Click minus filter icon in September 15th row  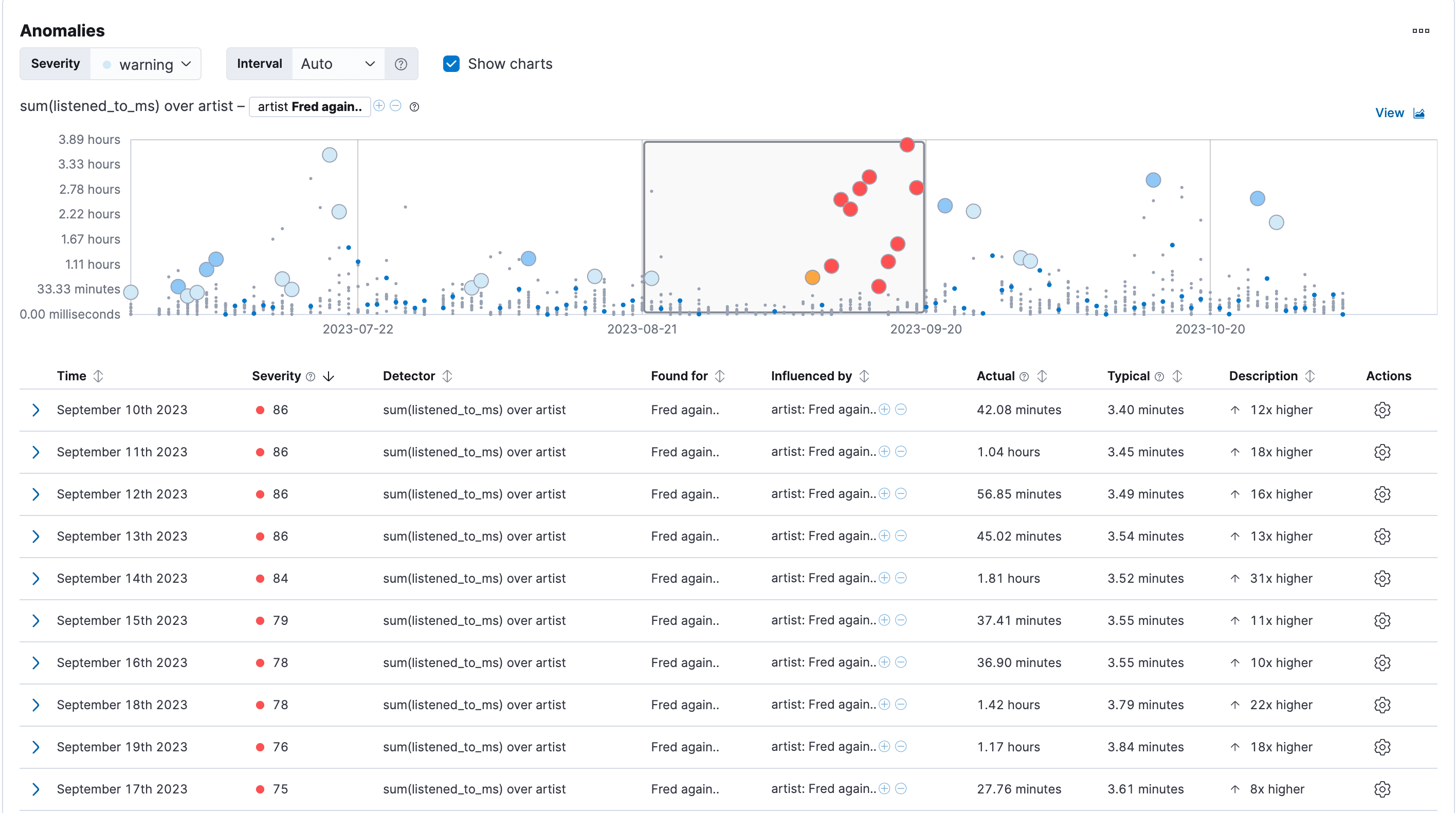(902, 620)
